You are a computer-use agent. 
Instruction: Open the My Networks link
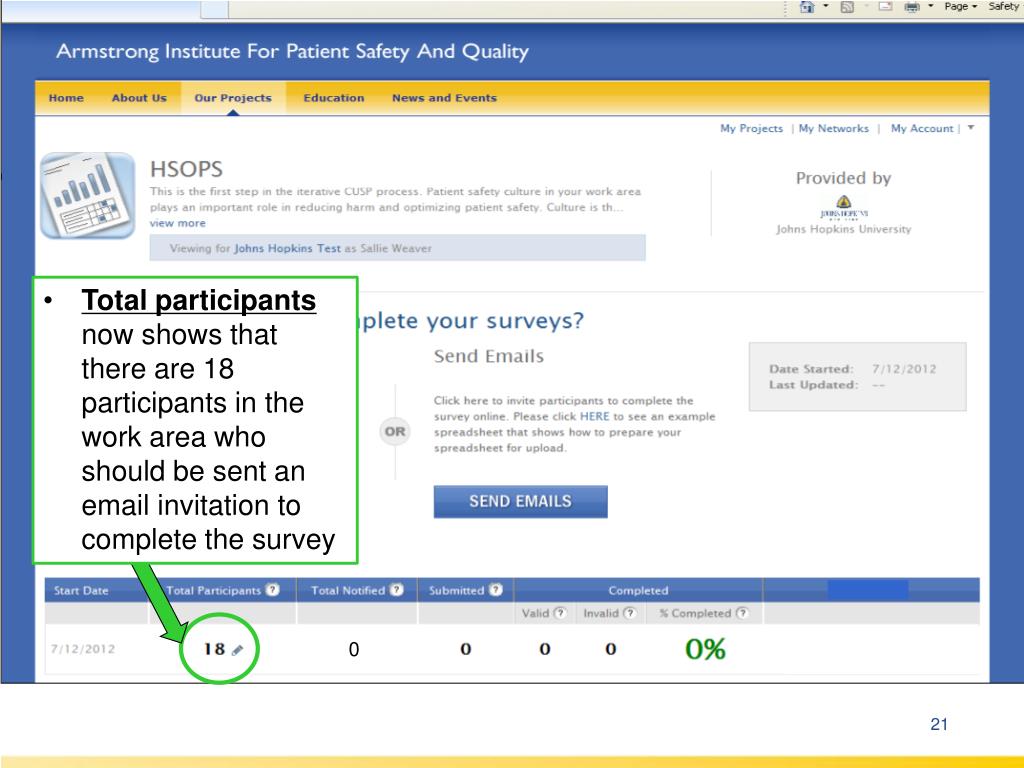pos(833,129)
